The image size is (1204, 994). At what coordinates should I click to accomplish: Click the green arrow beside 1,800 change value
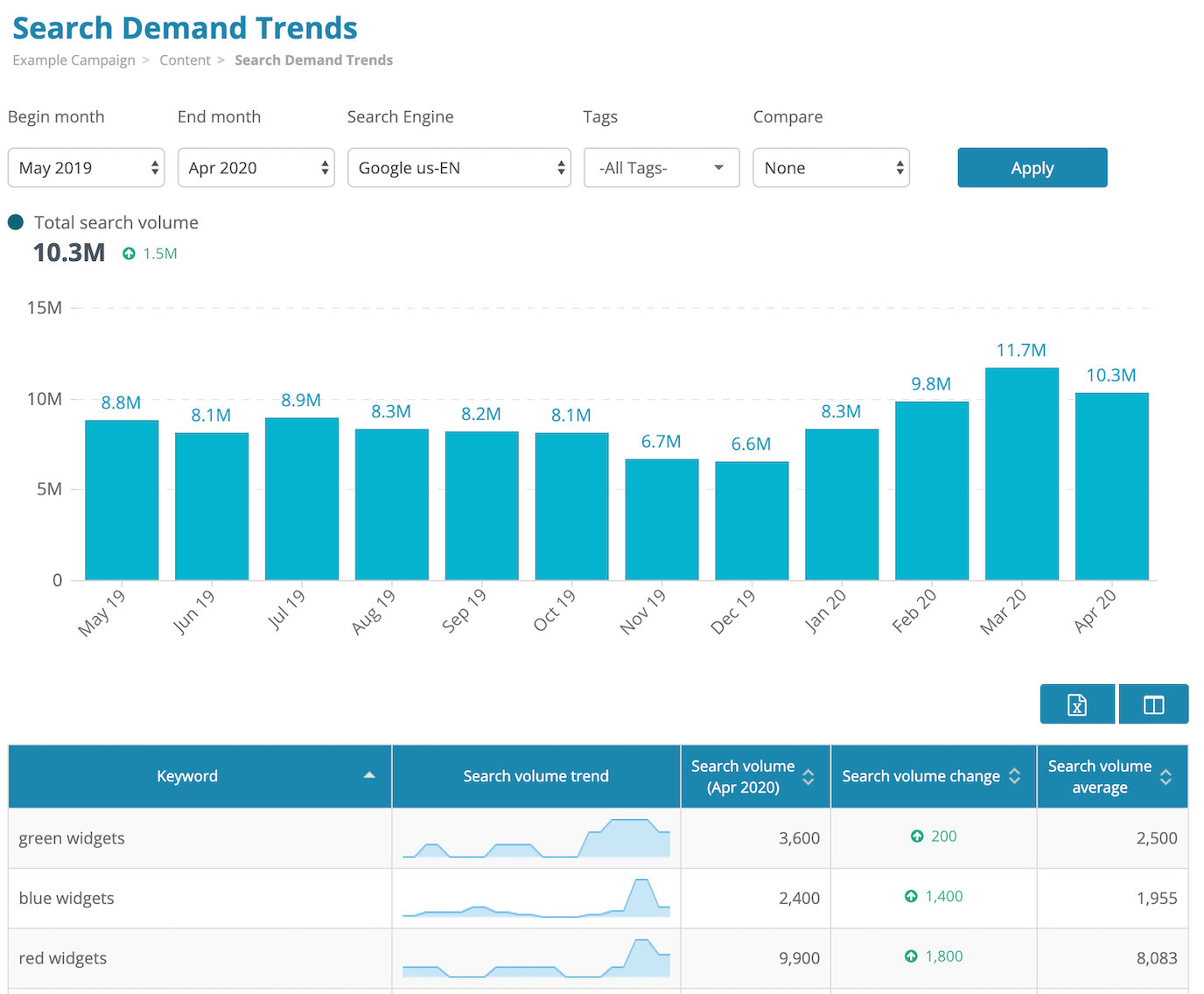point(910,955)
